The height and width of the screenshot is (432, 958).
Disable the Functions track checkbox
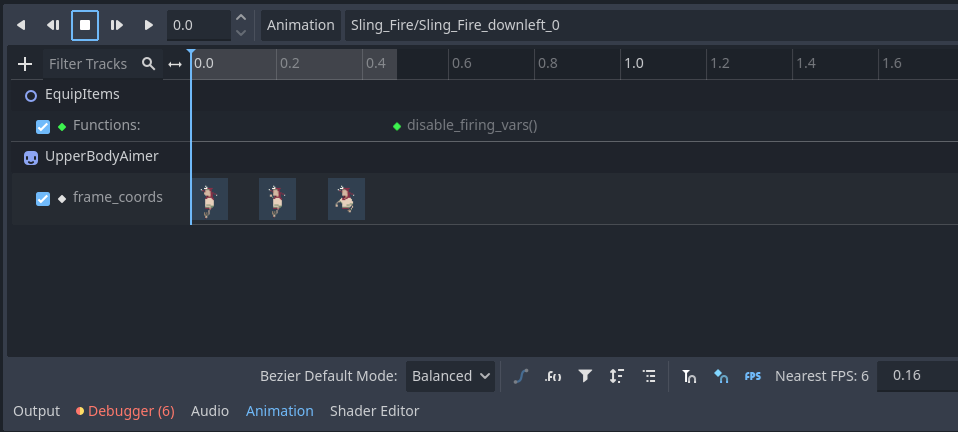43,126
